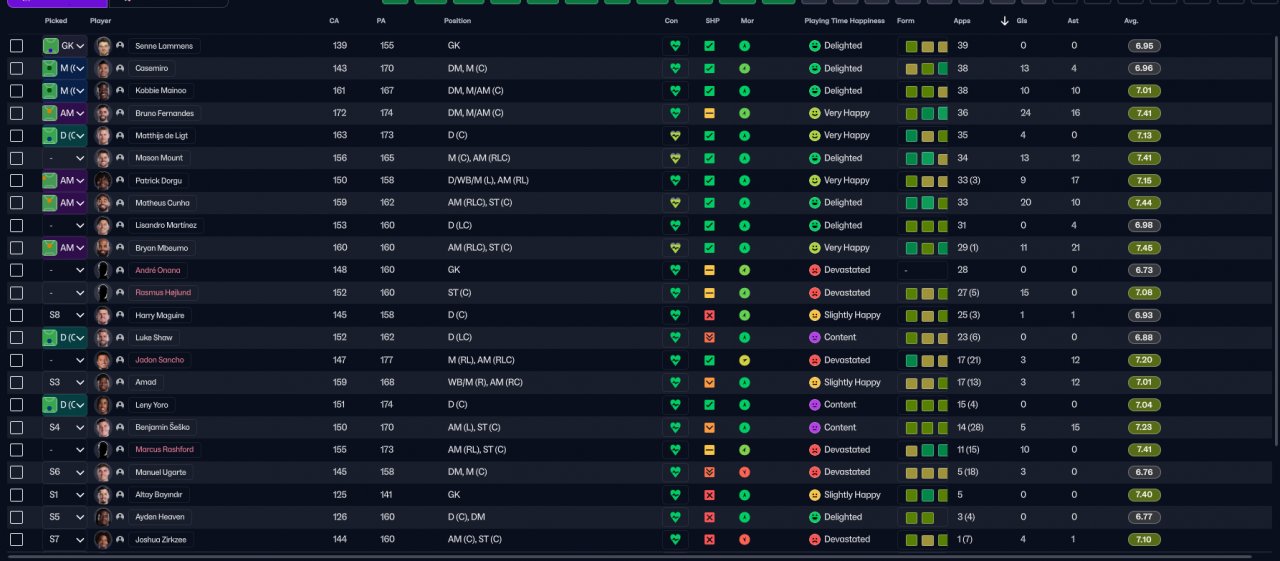Click Jadon Sancho's yellow morale icon
The width and height of the screenshot is (1280, 561).
point(744,360)
